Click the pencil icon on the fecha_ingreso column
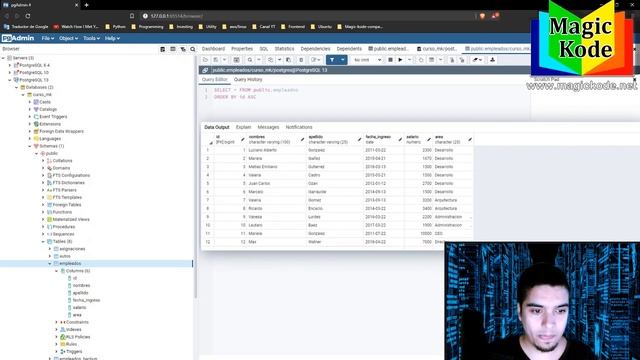This screenshot has width=640, height=360. point(400,140)
